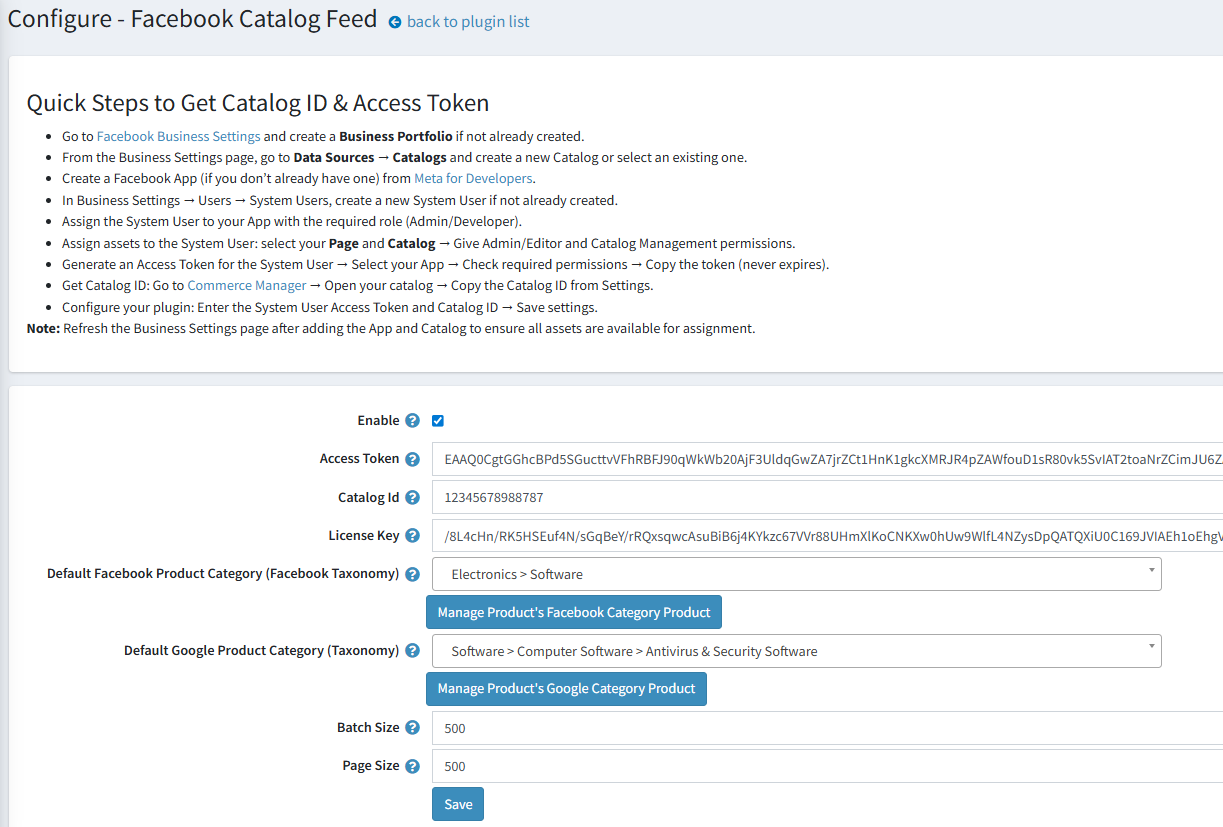This screenshot has width=1223, height=827.
Task: Click help icon for Default Facebook Product Category
Action: point(412,574)
